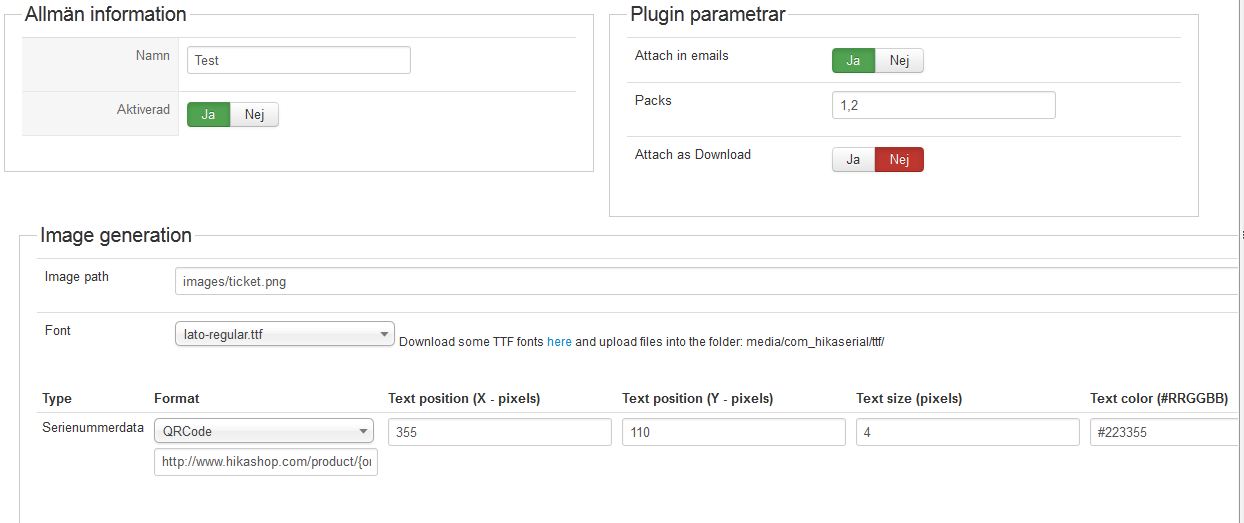Set Aktiverad to Ja
The width and height of the screenshot is (1244, 523).
[209, 114]
